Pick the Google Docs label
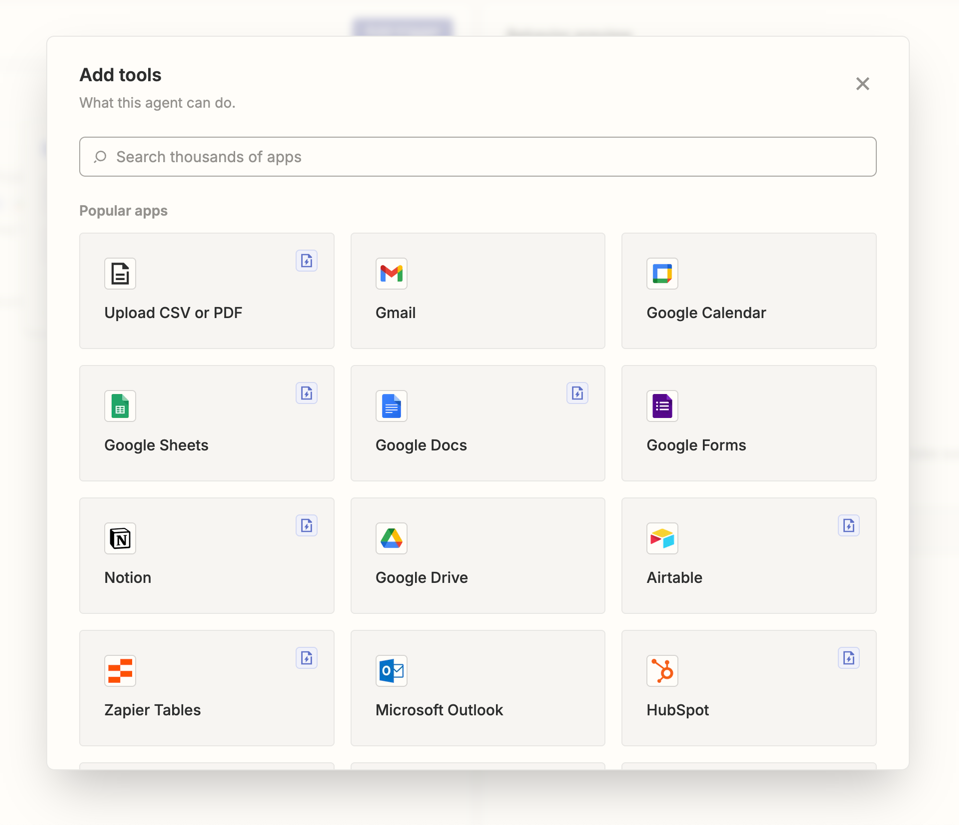Screen dimensions: 959x825 coord(421,445)
